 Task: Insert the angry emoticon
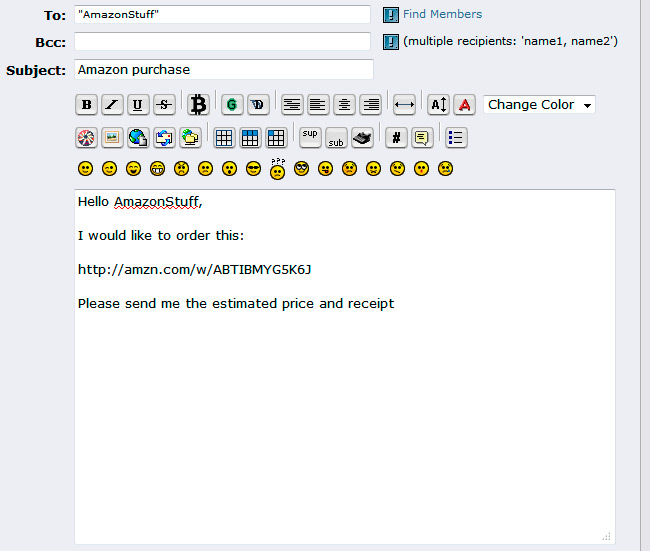(182, 169)
